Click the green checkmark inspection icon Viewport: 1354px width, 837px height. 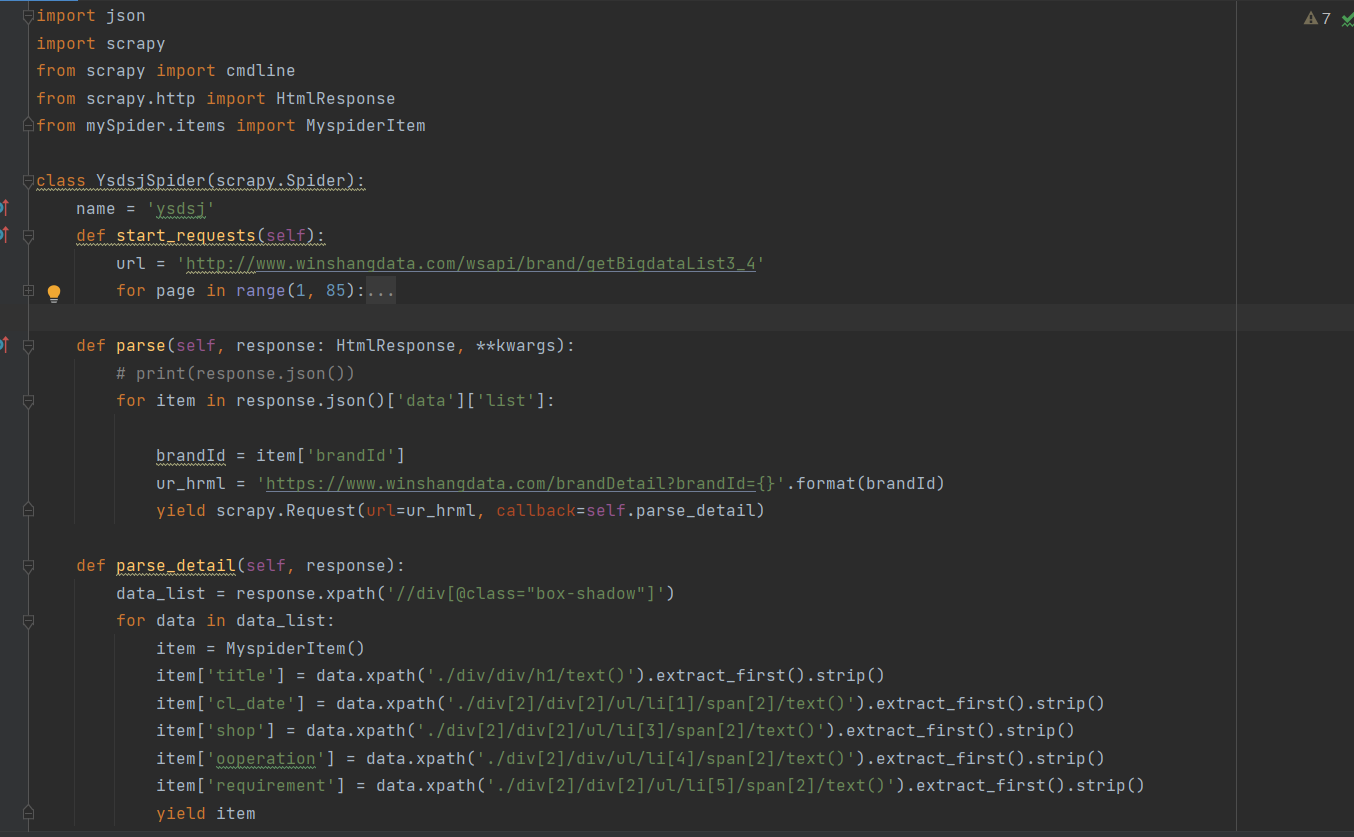click(x=1346, y=18)
